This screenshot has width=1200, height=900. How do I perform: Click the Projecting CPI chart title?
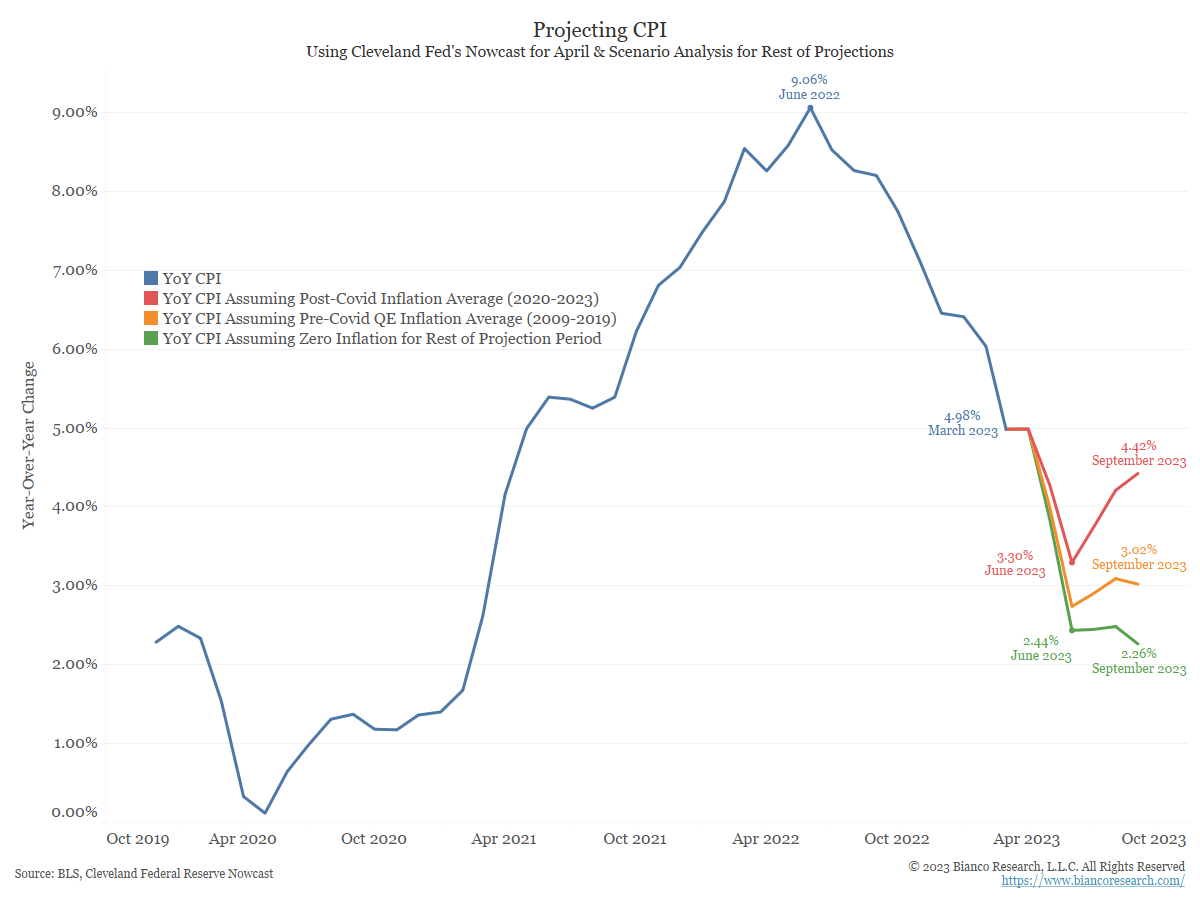tap(599, 29)
